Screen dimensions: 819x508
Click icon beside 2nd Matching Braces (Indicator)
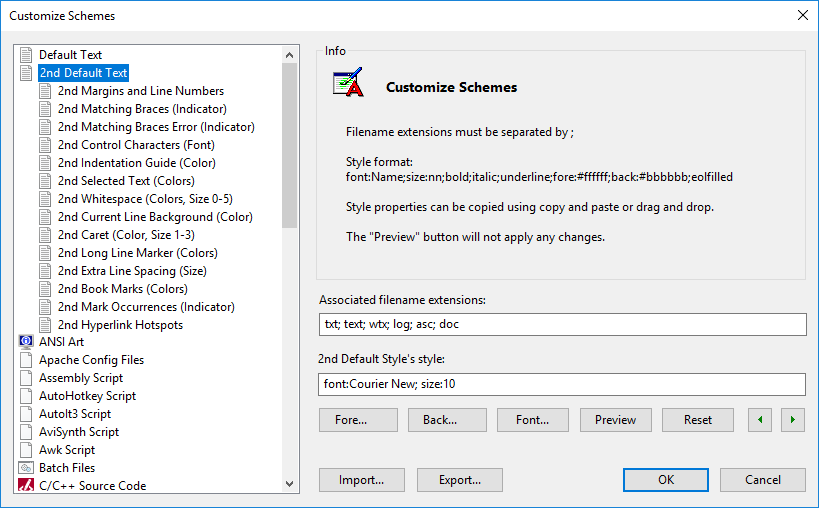pos(45,109)
